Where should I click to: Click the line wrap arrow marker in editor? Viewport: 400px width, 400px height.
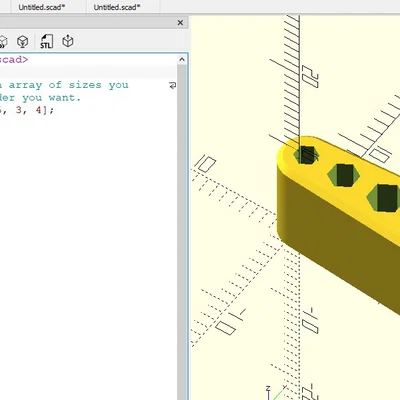[172, 85]
